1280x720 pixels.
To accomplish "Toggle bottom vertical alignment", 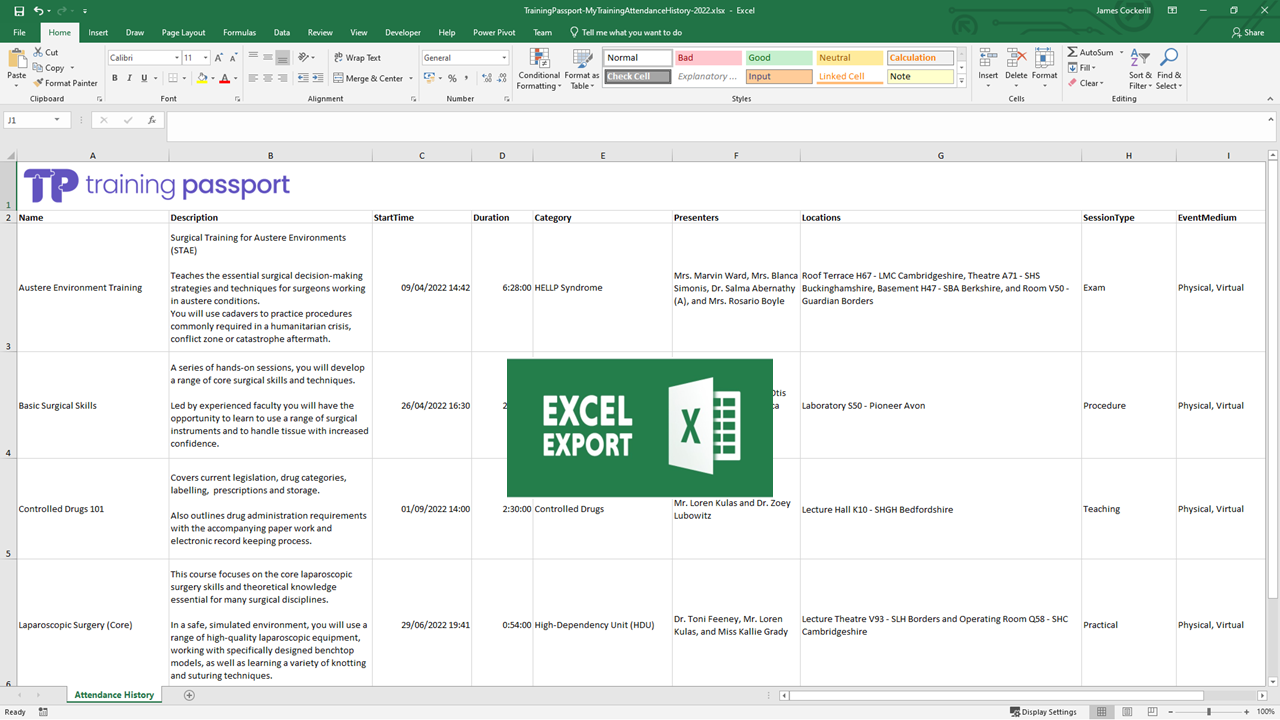I will click(283, 58).
